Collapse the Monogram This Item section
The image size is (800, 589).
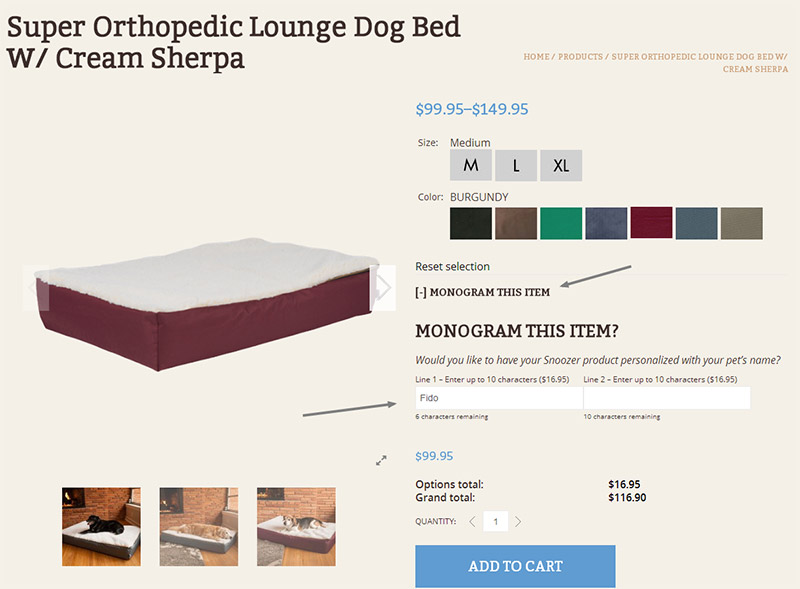coord(482,292)
